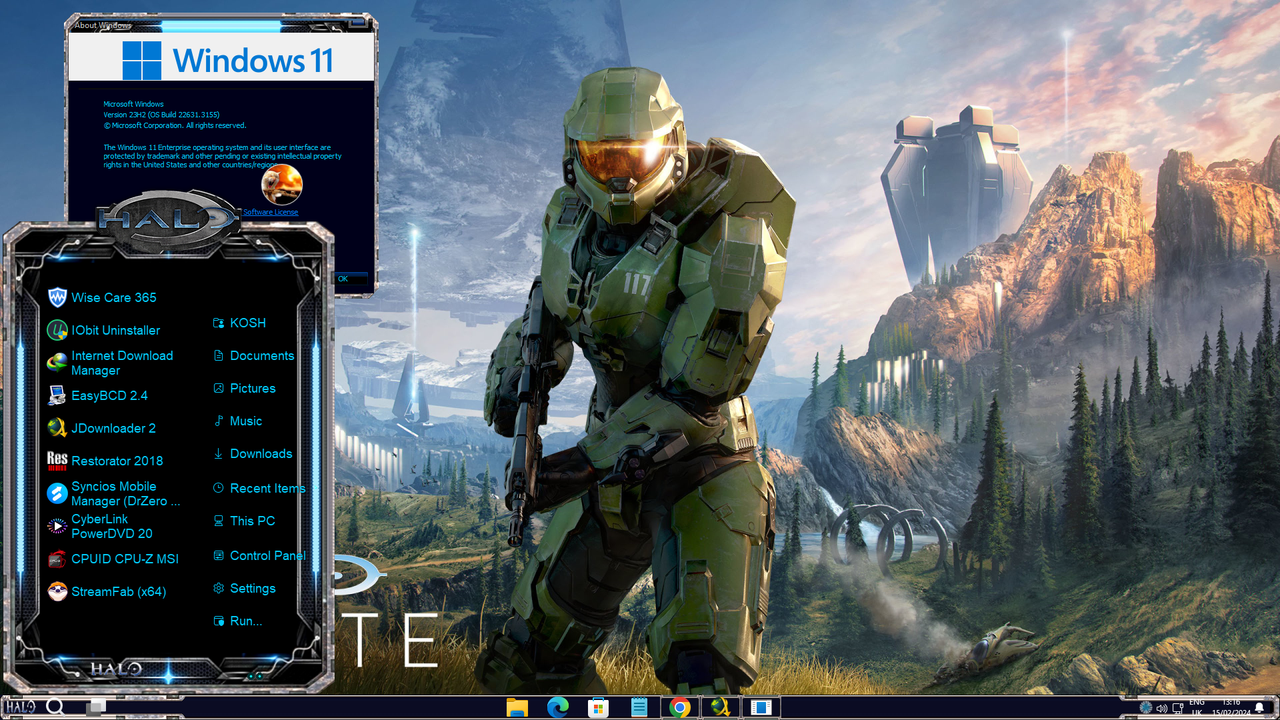The width and height of the screenshot is (1280, 720).
Task: Switch to JDownloader taskbar icon
Action: [720, 708]
